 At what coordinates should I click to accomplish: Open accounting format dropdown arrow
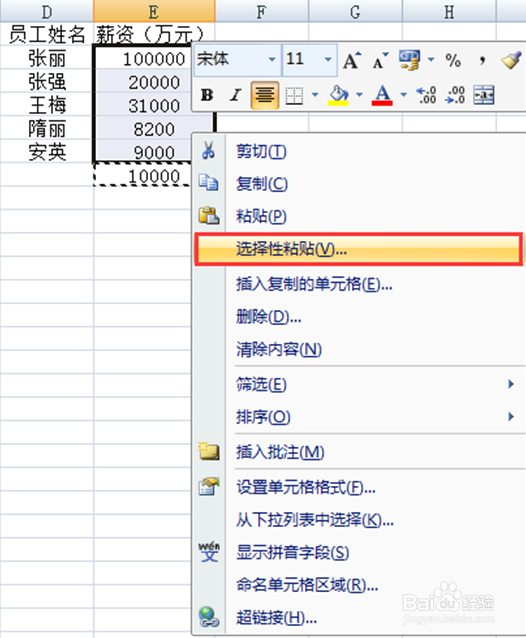coord(431,60)
